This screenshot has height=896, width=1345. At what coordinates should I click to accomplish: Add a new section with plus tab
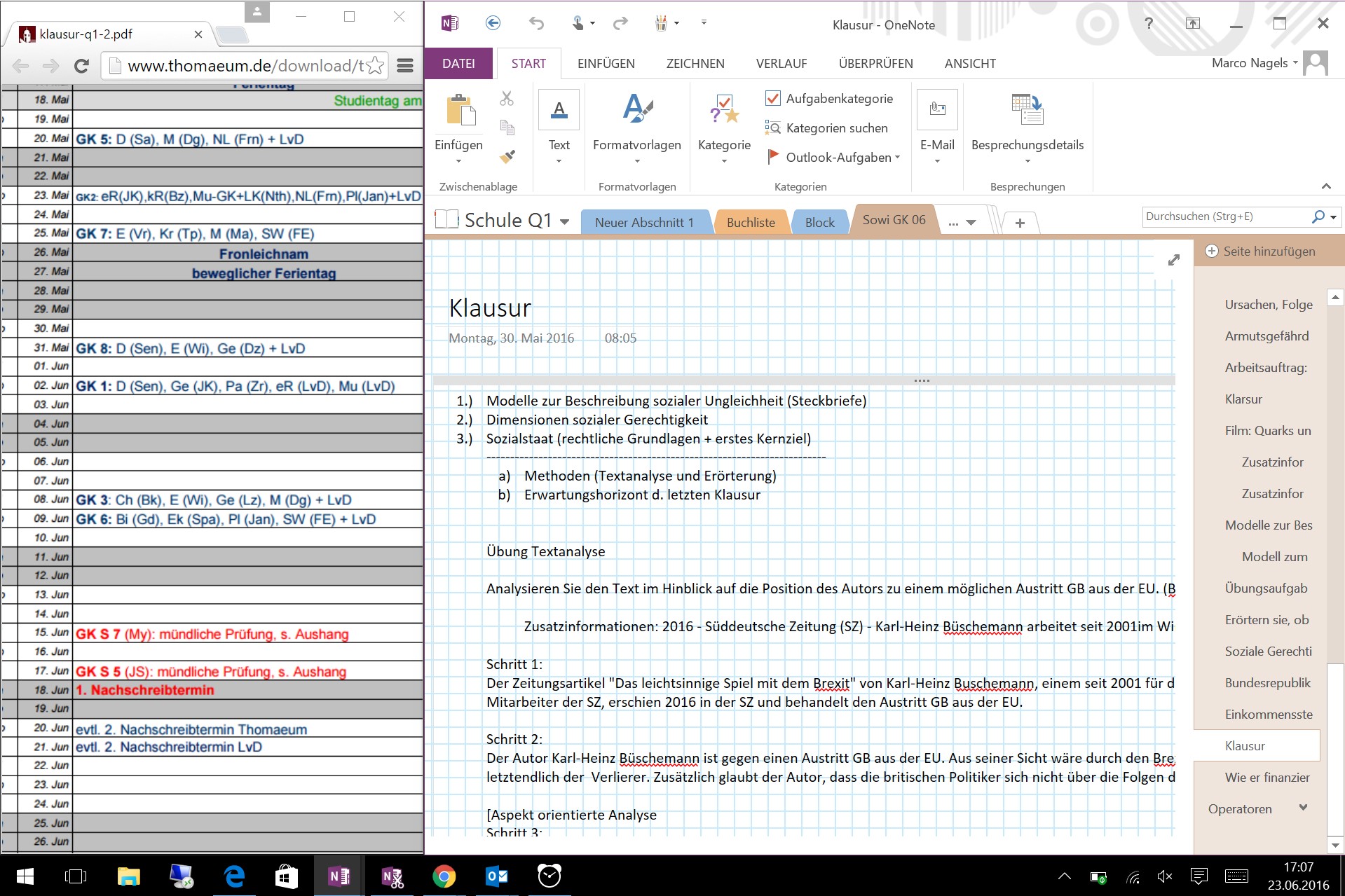pos(1020,223)
